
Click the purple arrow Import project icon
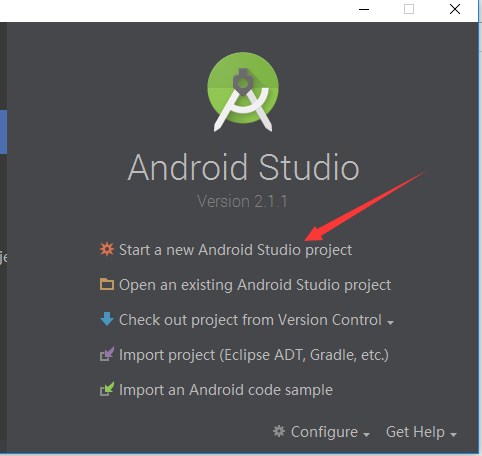107,354
